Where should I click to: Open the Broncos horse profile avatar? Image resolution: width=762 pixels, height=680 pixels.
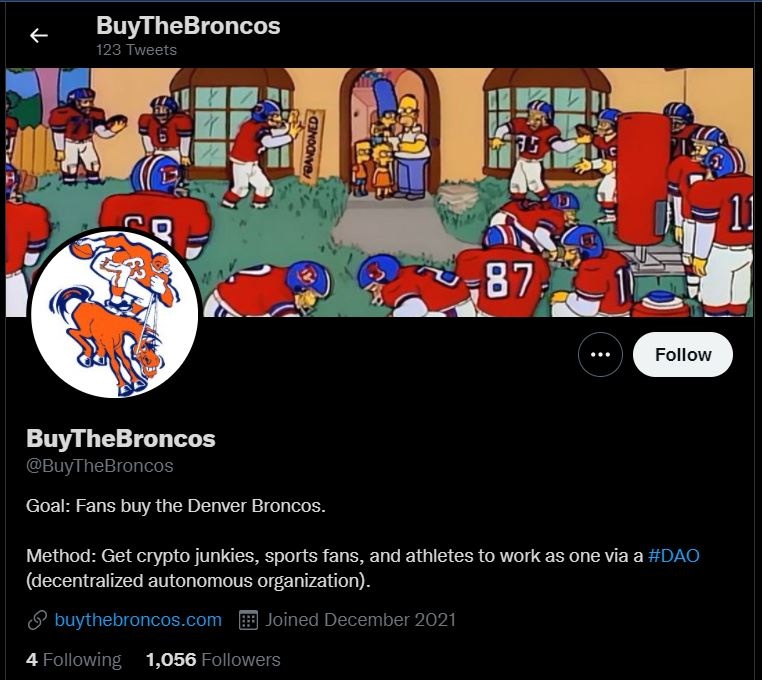(x=115, y=313)
